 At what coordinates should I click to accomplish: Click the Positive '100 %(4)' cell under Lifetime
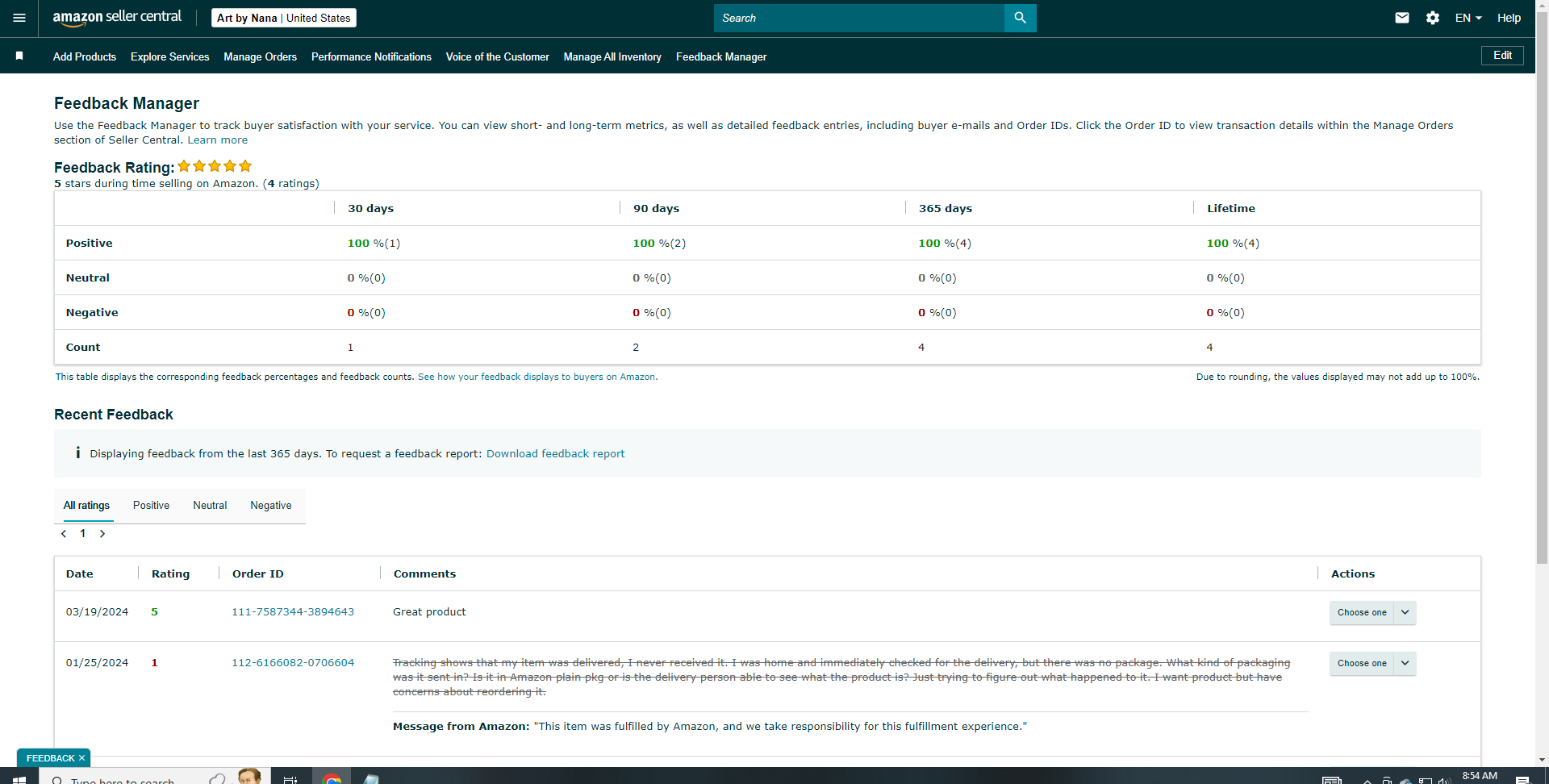(1233, 244)
